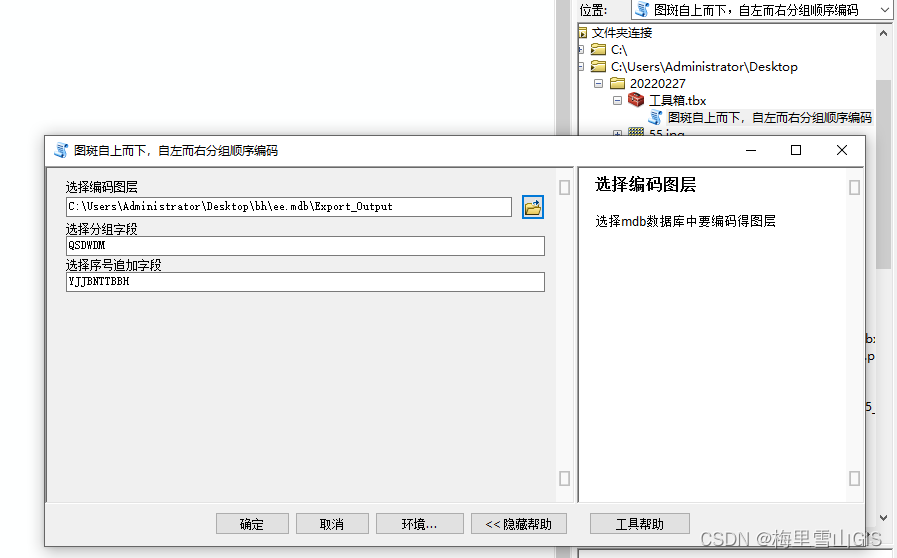Select the 文件夹连接 tree root
This screenshot has height=558, width=897.
622,33
